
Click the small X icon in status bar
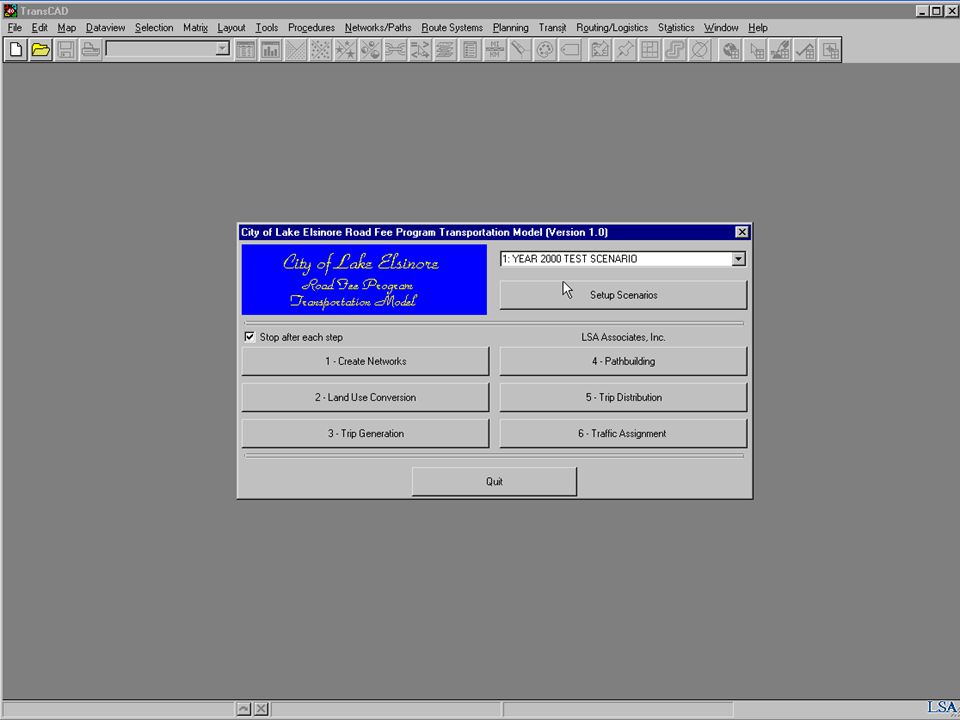[261, 709]
